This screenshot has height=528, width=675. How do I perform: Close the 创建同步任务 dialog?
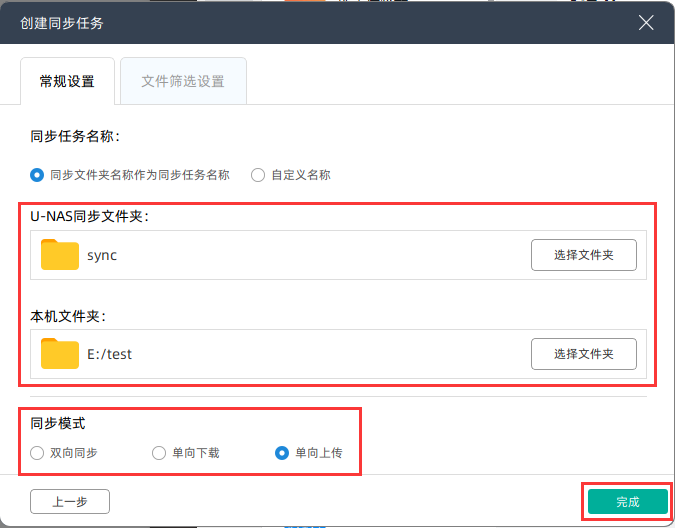[x=646, y=22]
